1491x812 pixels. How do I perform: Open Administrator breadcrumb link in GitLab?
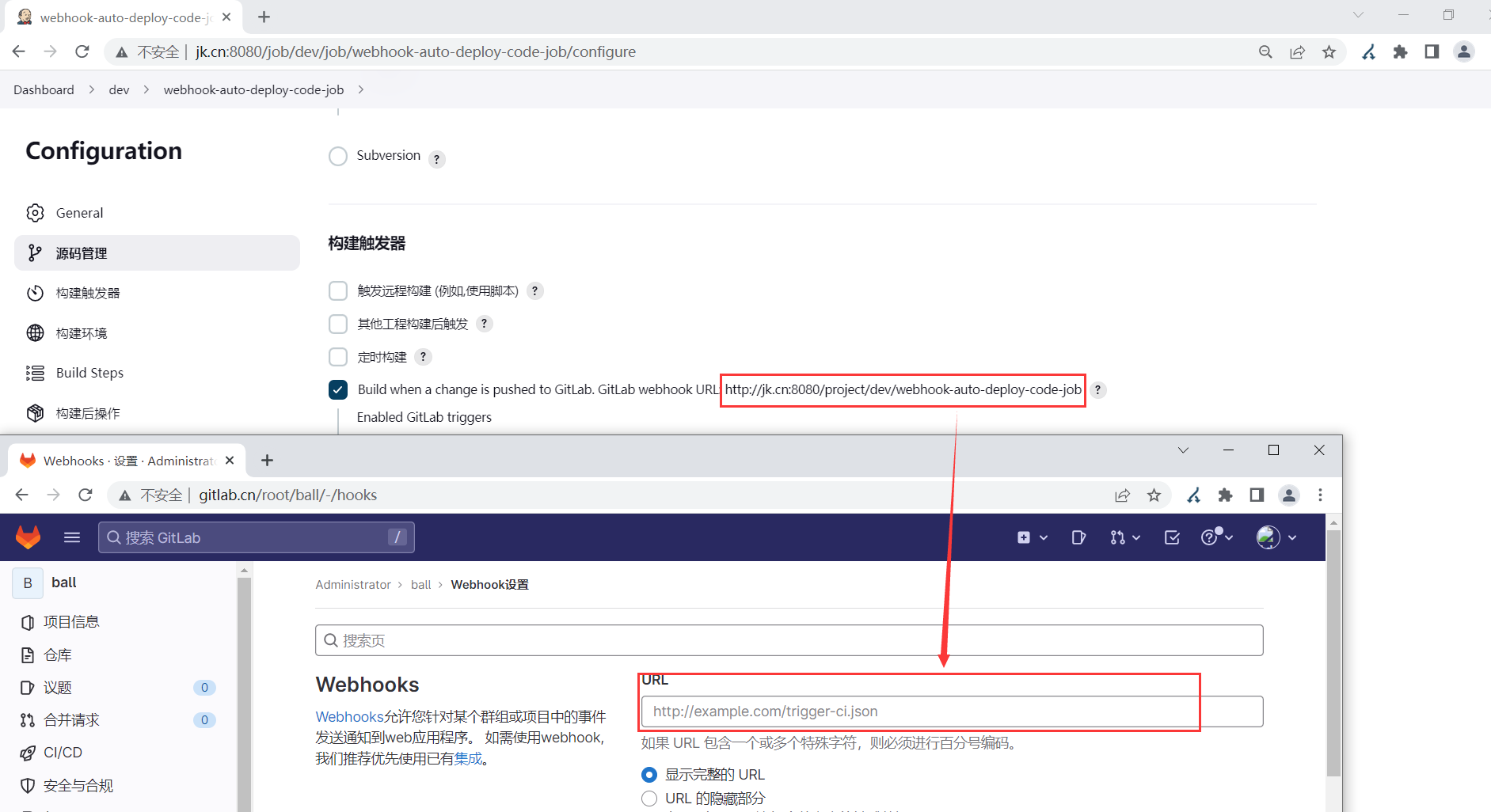(353, 584)
